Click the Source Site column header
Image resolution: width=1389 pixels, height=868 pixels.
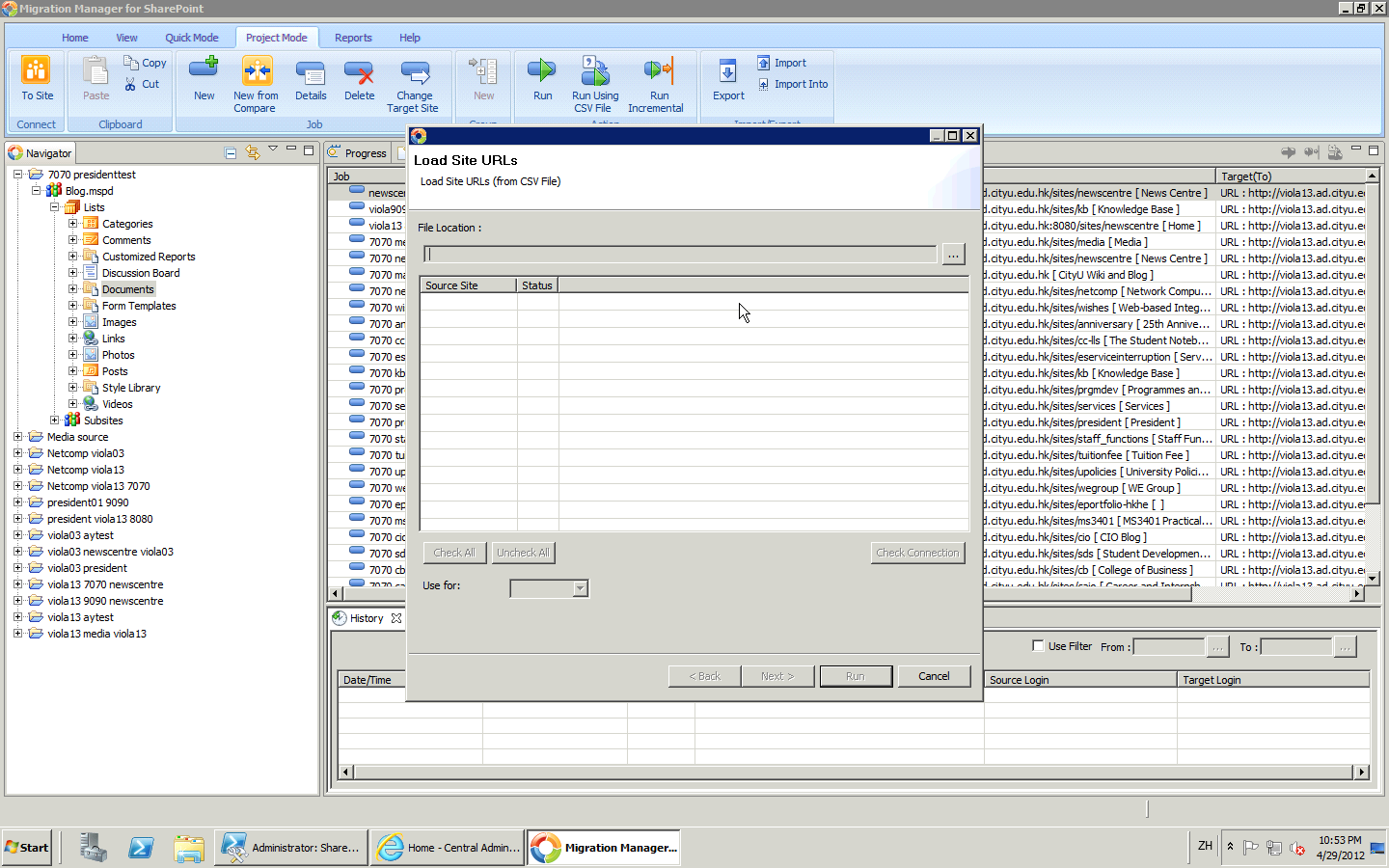468,285
